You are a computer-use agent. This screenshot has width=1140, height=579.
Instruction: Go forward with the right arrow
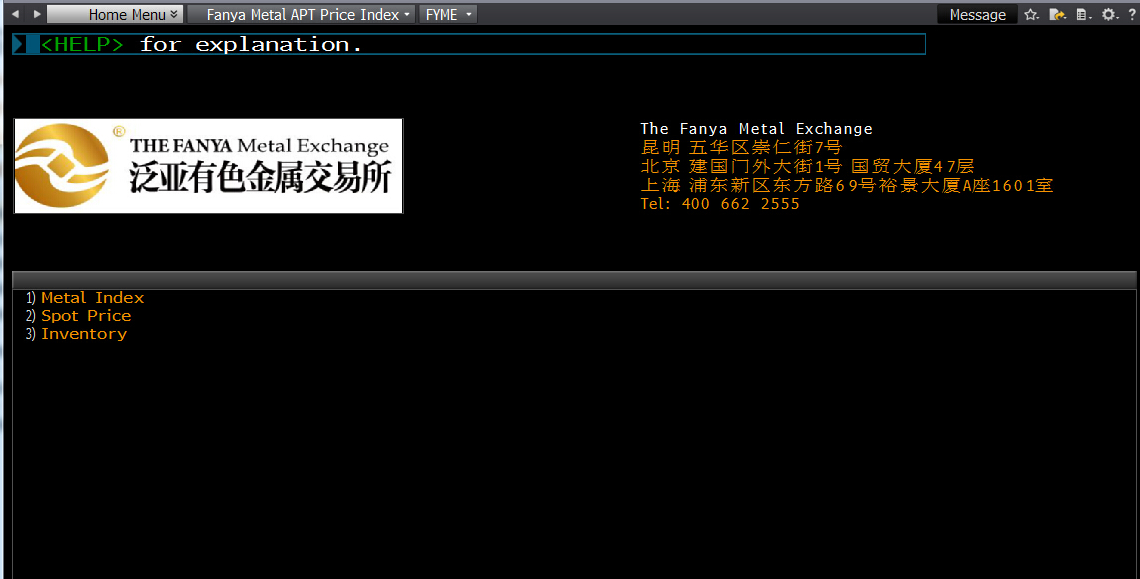click(x=37, y=14)
